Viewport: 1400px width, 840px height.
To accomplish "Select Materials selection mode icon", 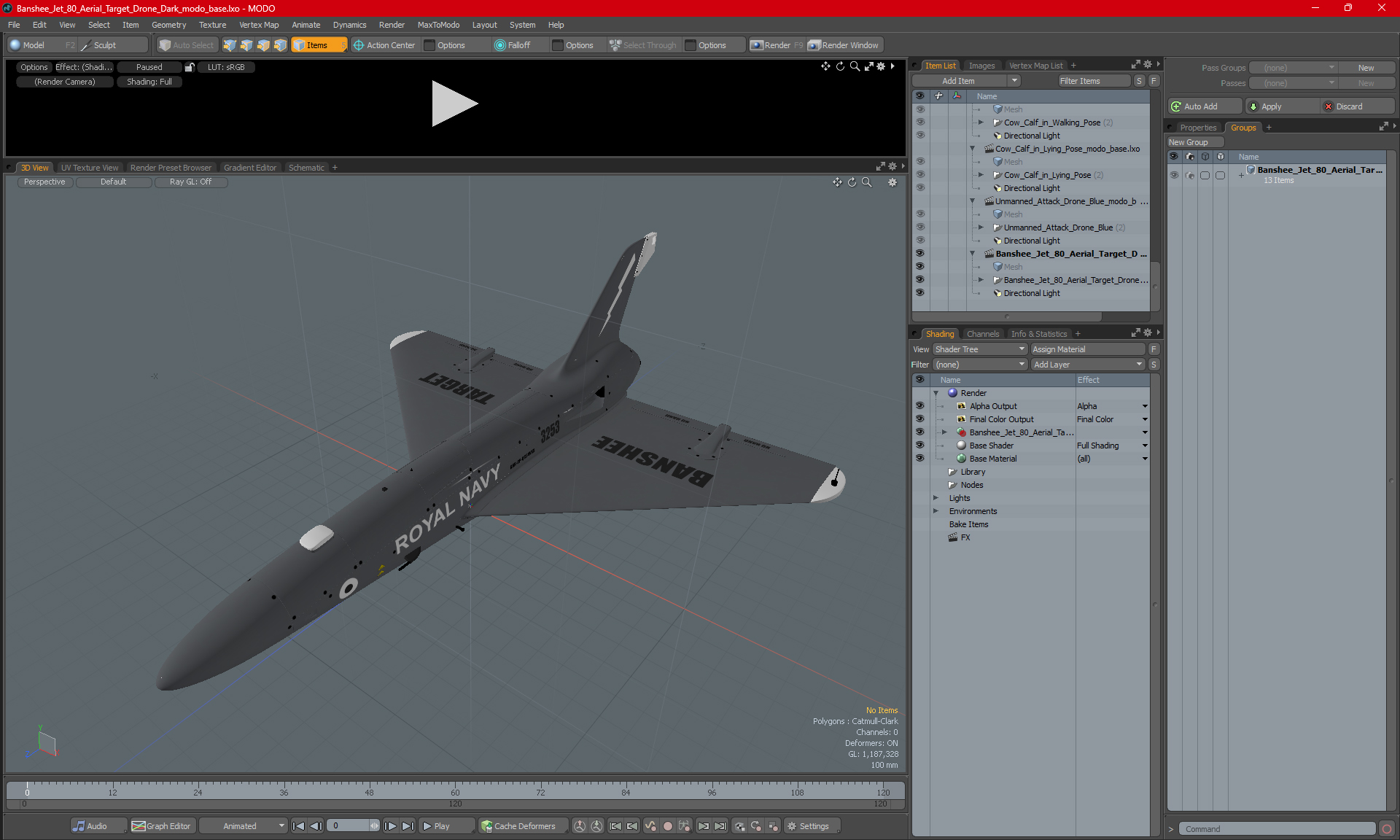I will tap(281, 45).
